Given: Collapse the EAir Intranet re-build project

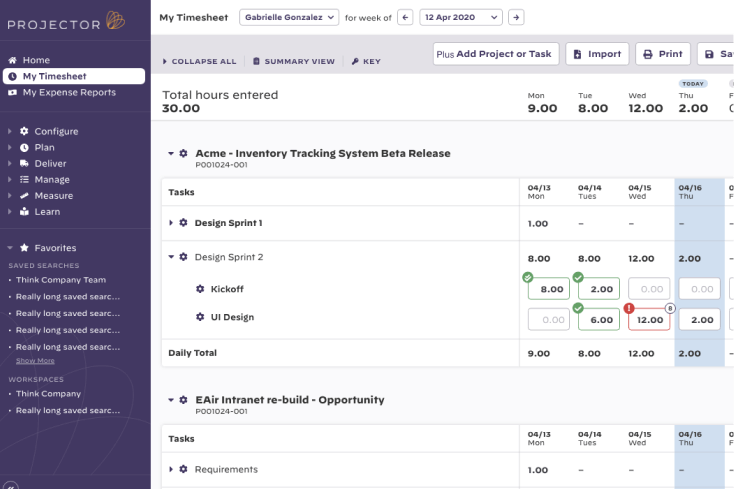Looking at the screenshot, I should 171,400.
